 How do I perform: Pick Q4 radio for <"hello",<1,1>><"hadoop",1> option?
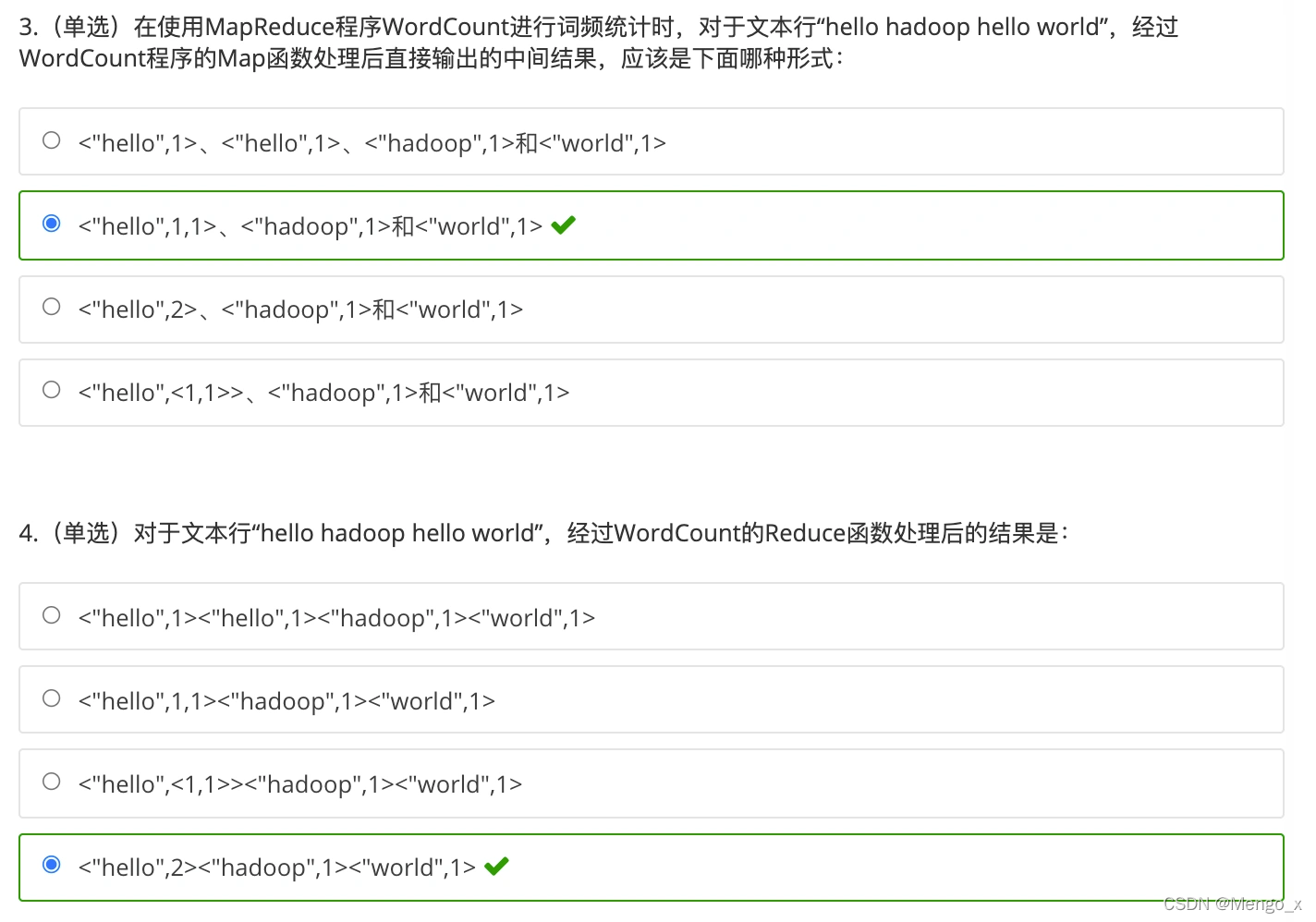52,782
